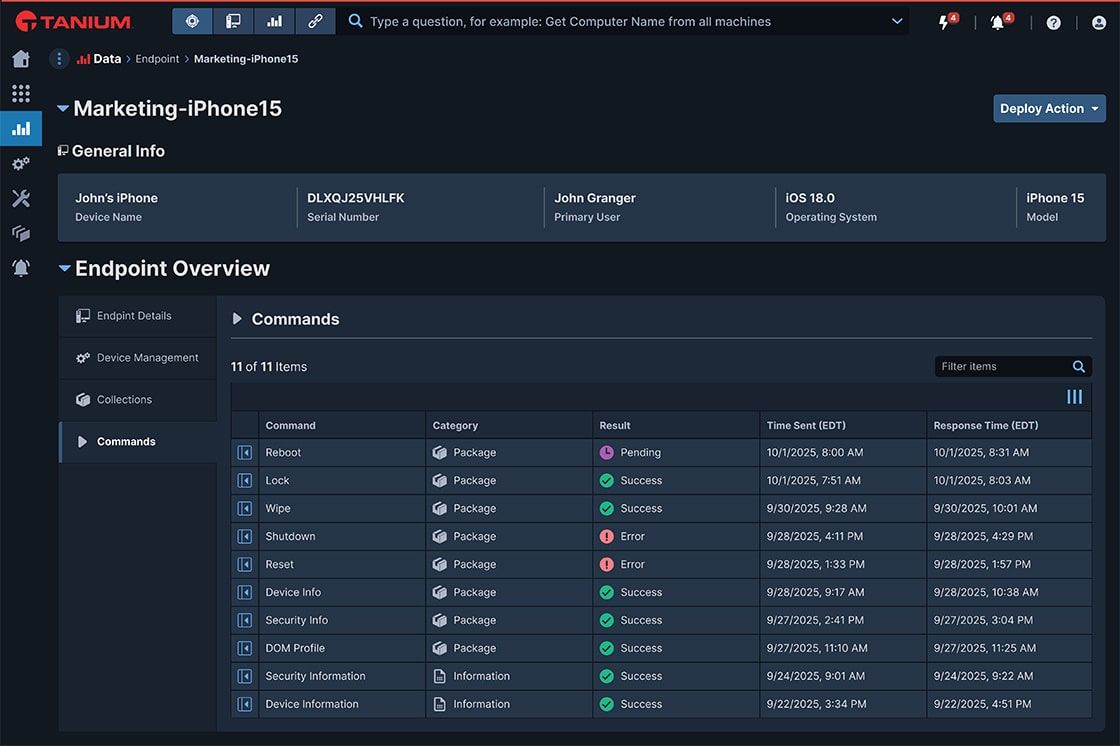Click the "9/22/2025, 3:34 PM" time cell
This screenshot has width=1120, height=746.
click(x=816, y=704)
